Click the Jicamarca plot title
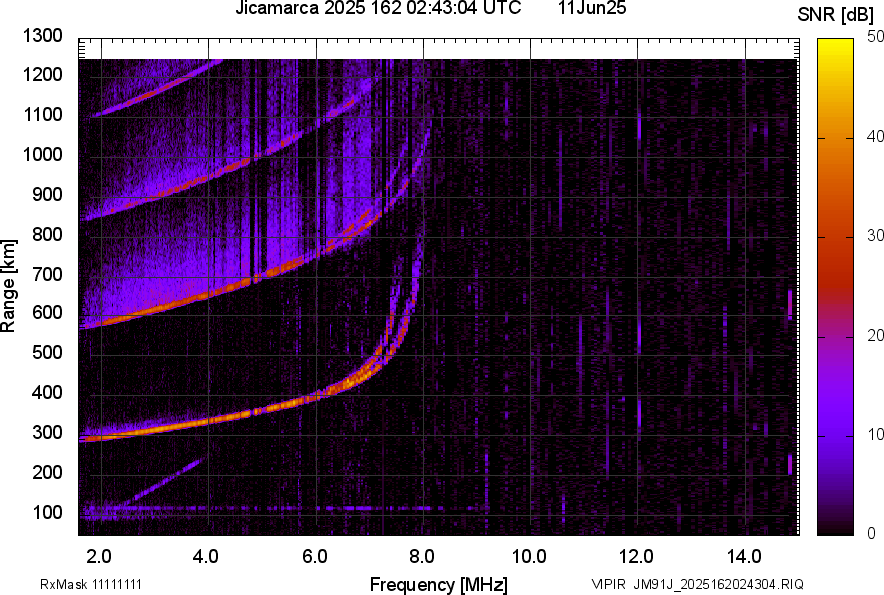The width and height of the screenshot is (884, 595). (x=378, y=8)
